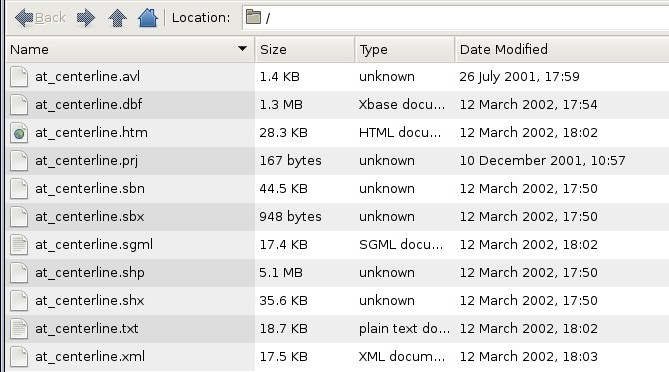Image resolution: width=669 pixels, height=372 pixels.
Task: Sort by the Name column header
Action: 130,49
